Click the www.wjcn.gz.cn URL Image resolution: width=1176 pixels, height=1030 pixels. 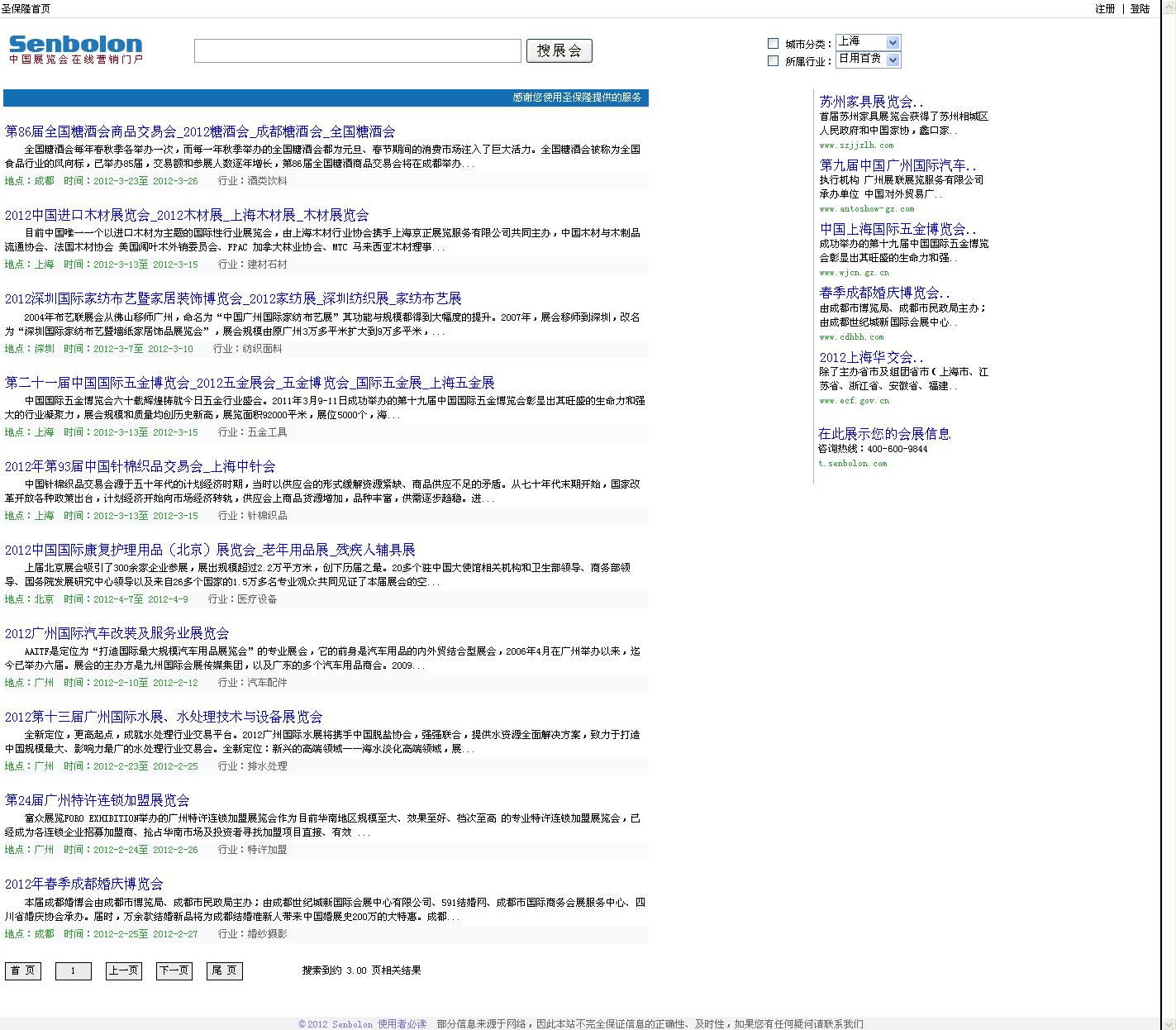[x=855, y=273]
